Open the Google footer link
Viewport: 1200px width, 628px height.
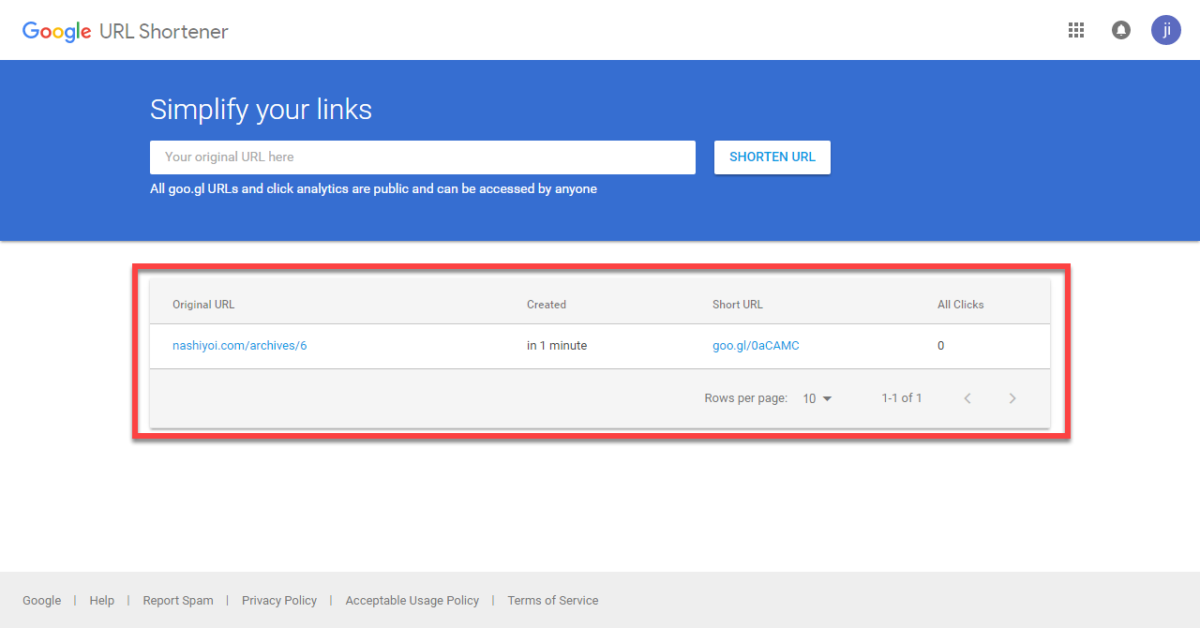pyautogui.click(x=42, y=600)
